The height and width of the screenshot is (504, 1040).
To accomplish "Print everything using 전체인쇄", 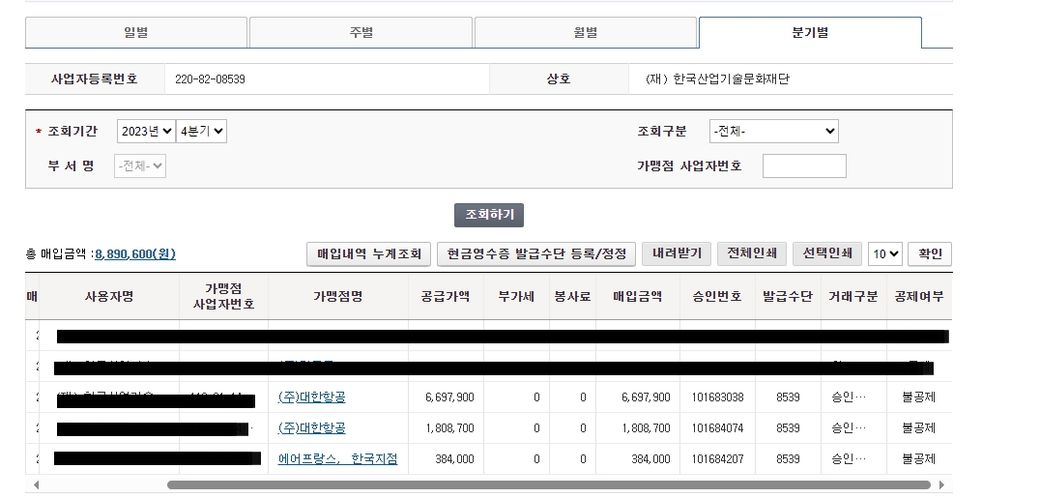I will tap(752, 254).
